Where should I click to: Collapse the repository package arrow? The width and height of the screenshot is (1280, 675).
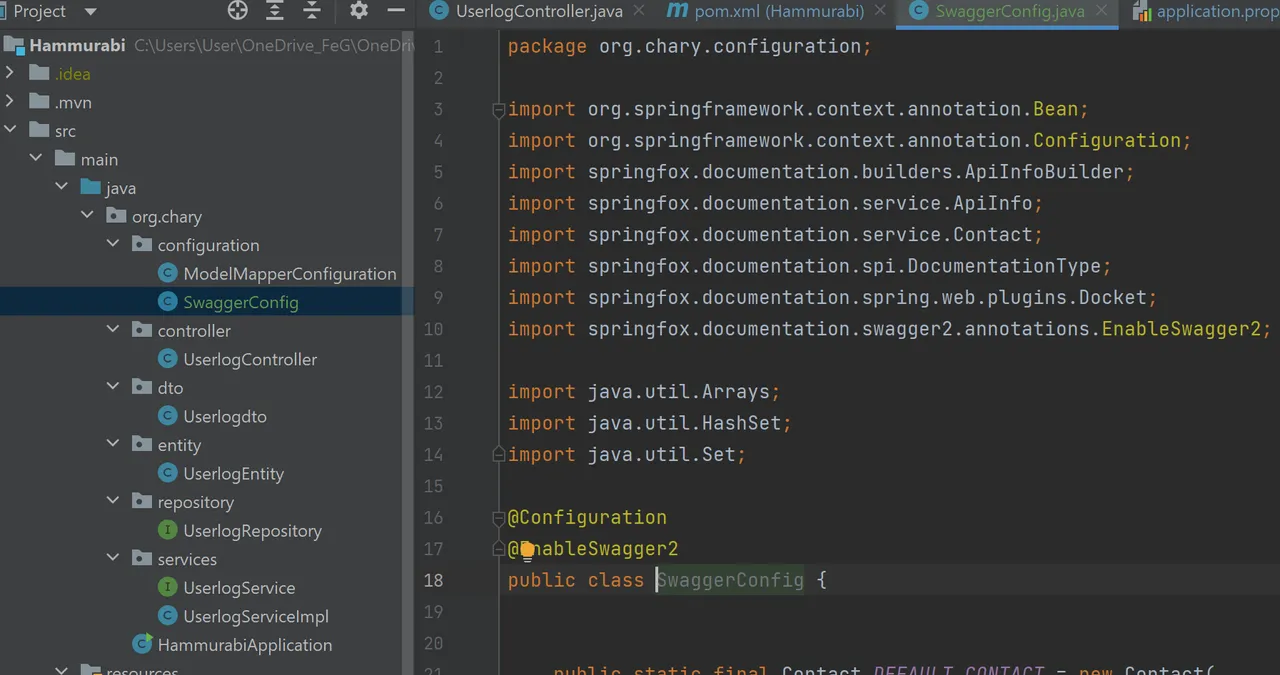(113, 501)
